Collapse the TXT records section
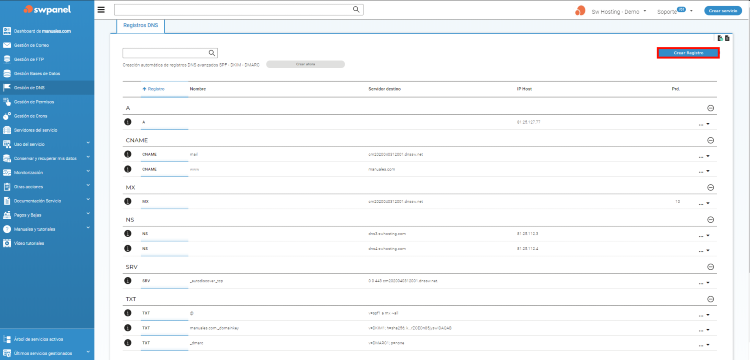This screenshot has width=750, height=360. (710, 299)
